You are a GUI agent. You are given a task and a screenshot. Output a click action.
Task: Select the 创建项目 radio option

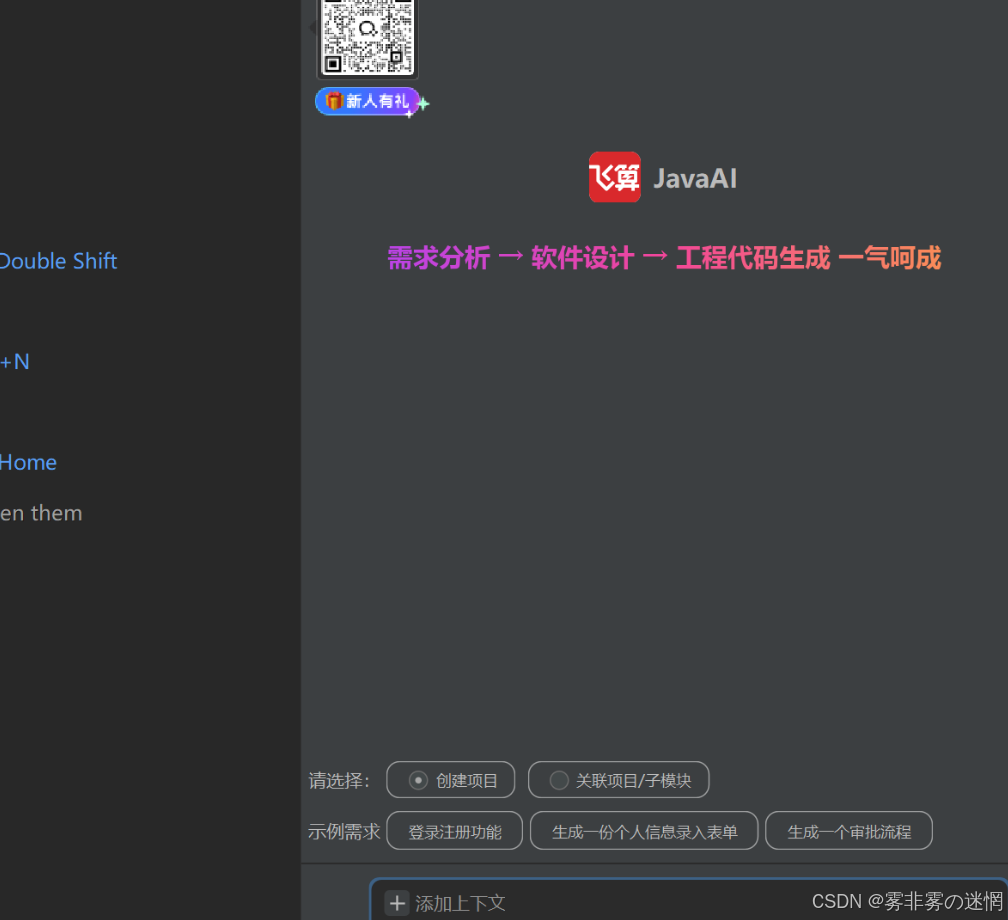[x=451, y=780]
